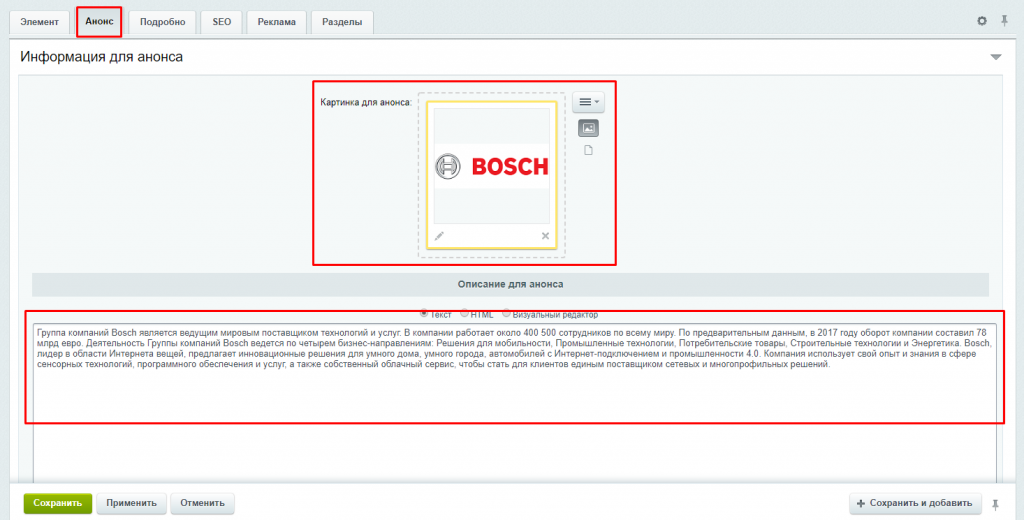Select the Текст radio button
Viewport: 1024px width, 520px height.
pyautogui.click(x=424, y=314)
